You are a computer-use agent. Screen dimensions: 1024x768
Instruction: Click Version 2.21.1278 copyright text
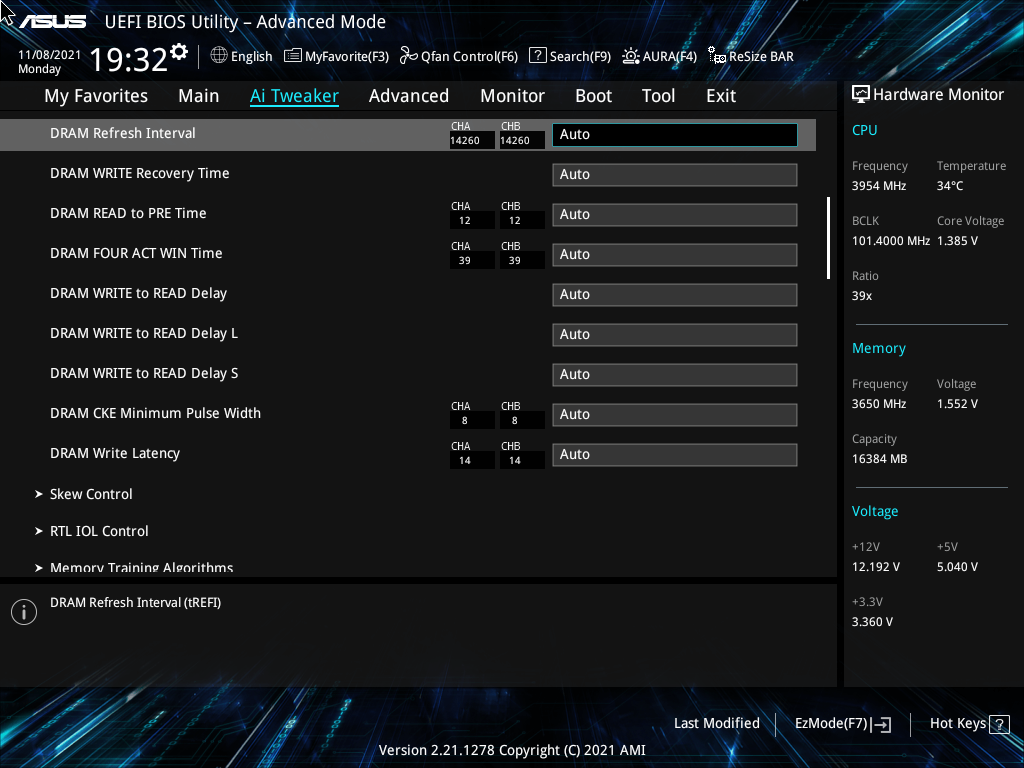(512, 750)
